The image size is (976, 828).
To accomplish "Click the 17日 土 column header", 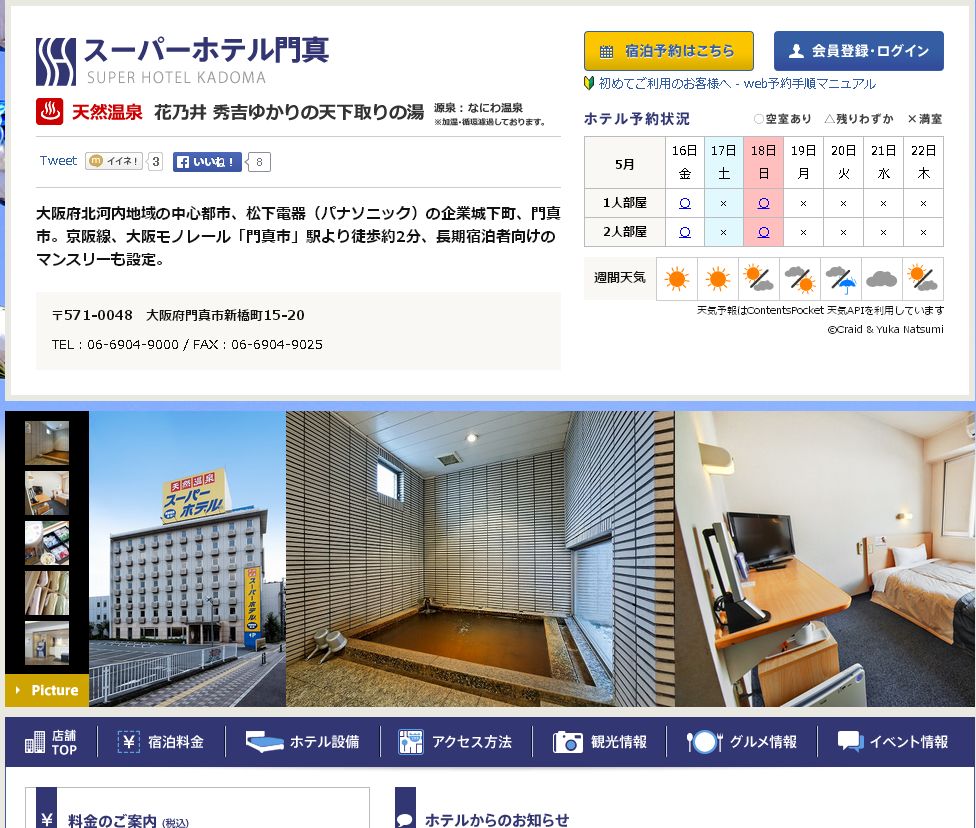I will click(x=724, y=162).
